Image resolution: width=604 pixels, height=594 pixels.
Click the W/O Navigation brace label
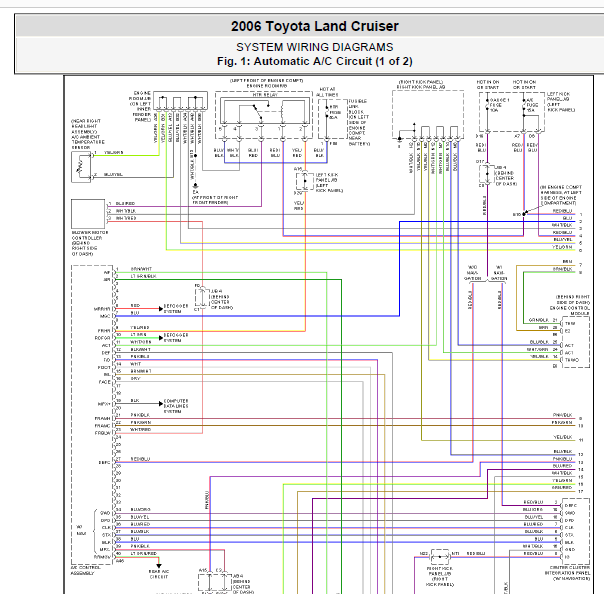tap(79, 530)
